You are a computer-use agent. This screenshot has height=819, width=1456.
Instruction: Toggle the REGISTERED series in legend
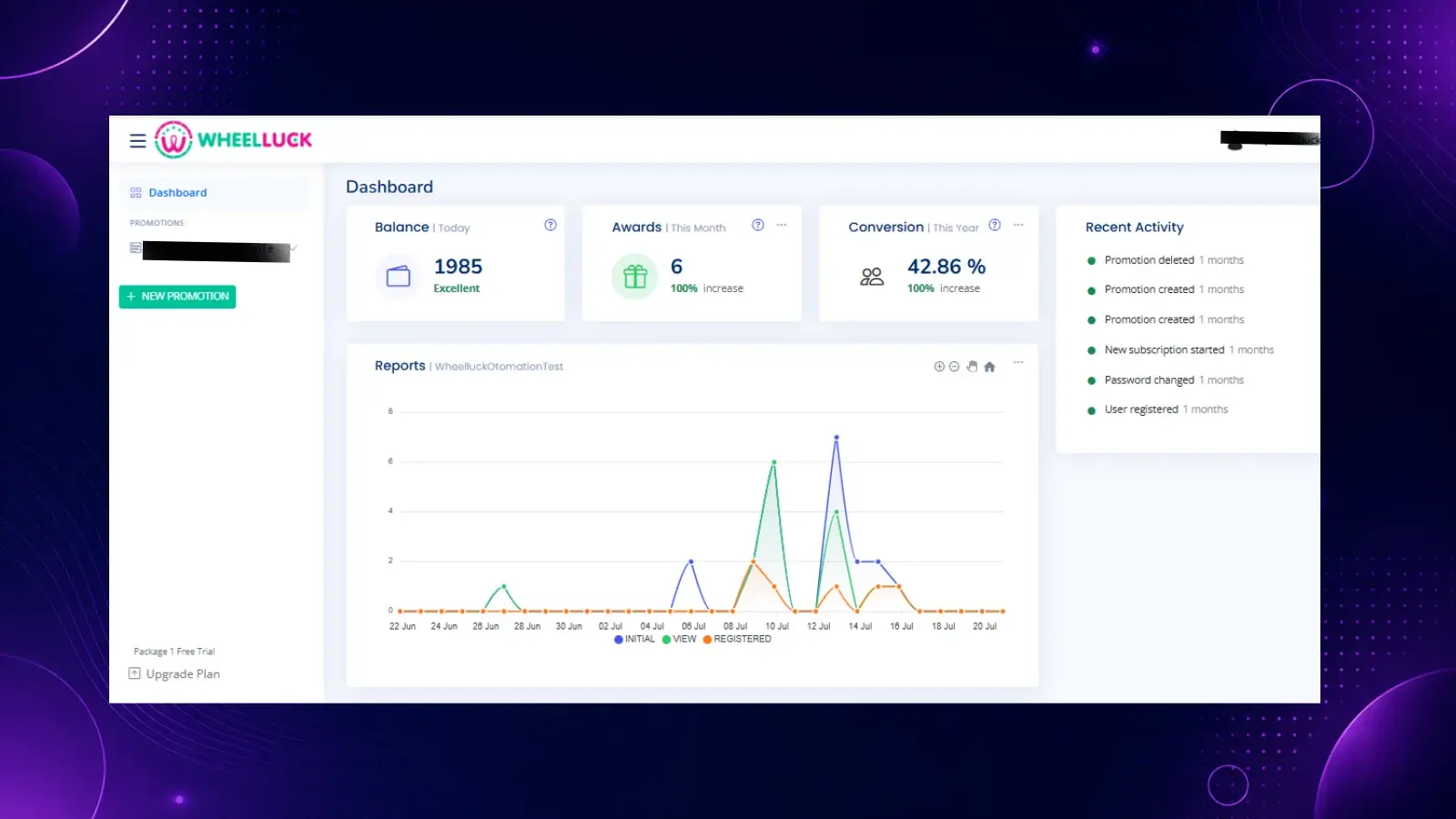pos(737,640)
